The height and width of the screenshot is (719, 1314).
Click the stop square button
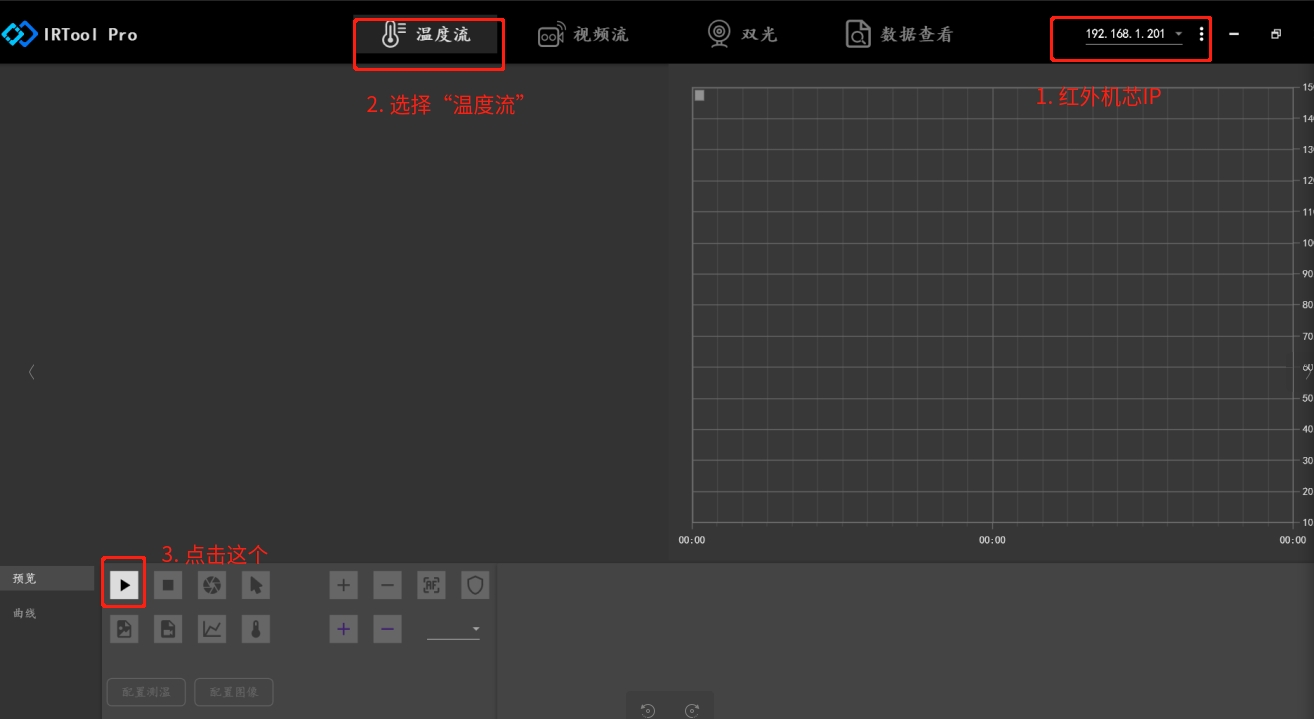168,585
